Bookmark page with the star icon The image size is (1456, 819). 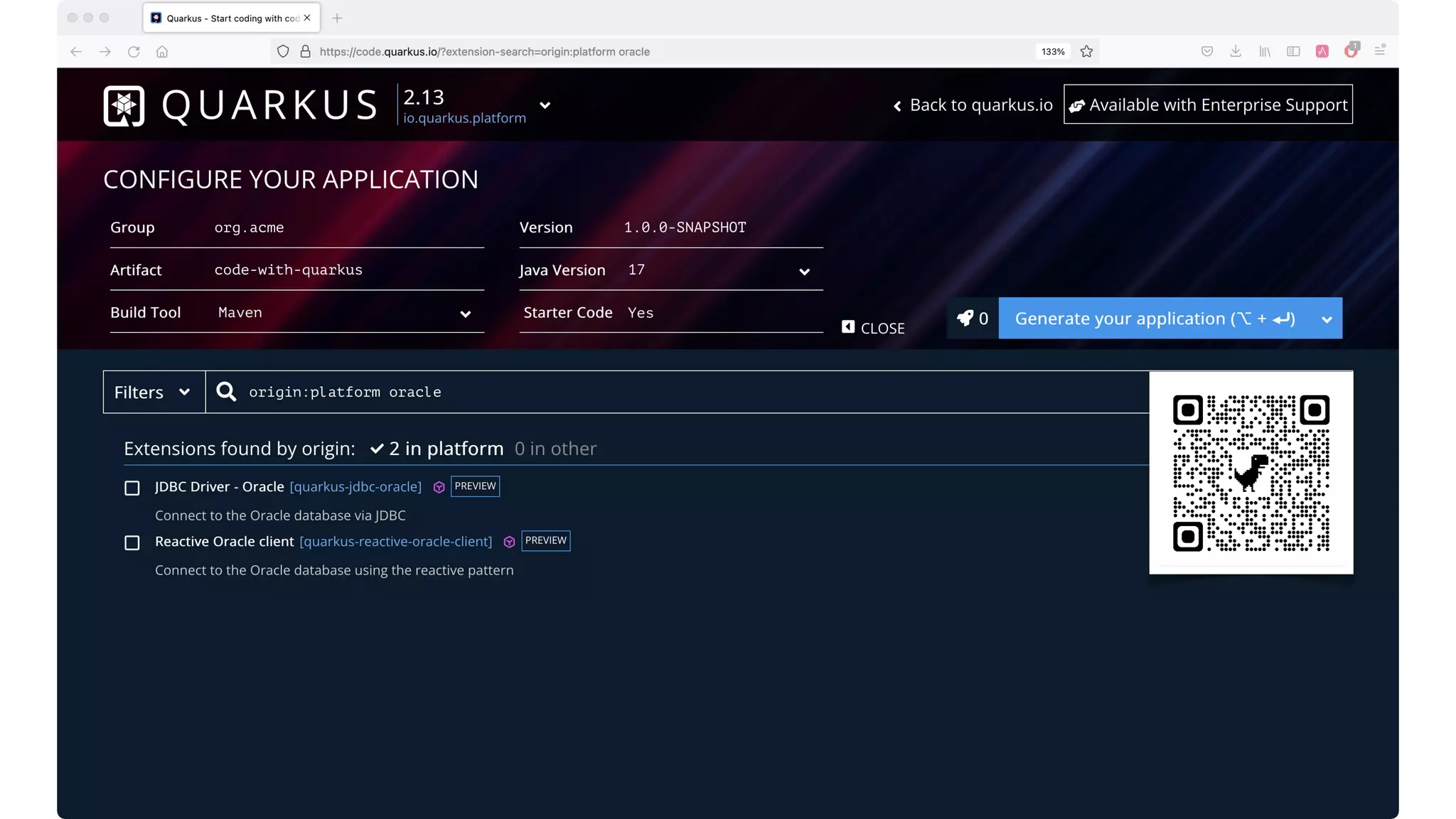coord(1086,51)
